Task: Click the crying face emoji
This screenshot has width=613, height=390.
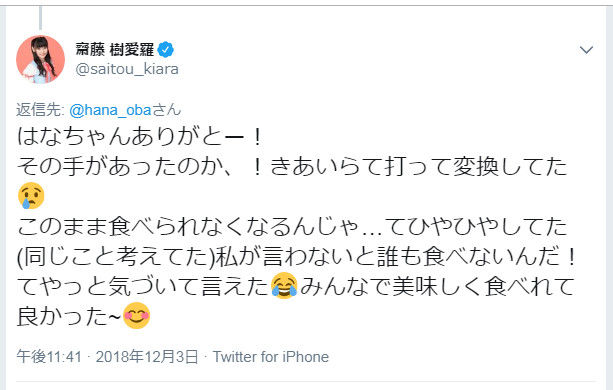Action: click(31, 196)
